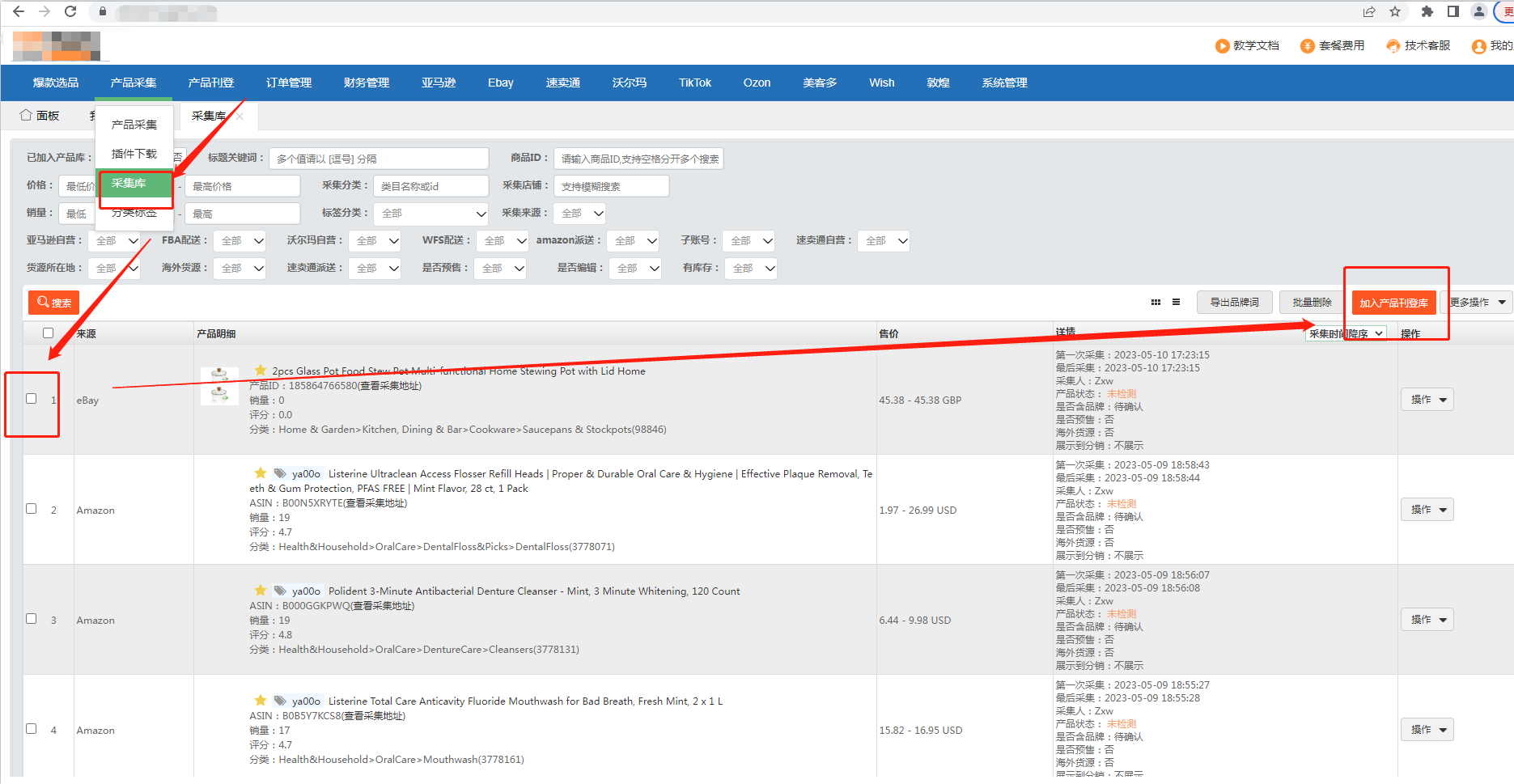Bookmark this page with the star icon
1514x784 pixels.
click(1395, 11)
